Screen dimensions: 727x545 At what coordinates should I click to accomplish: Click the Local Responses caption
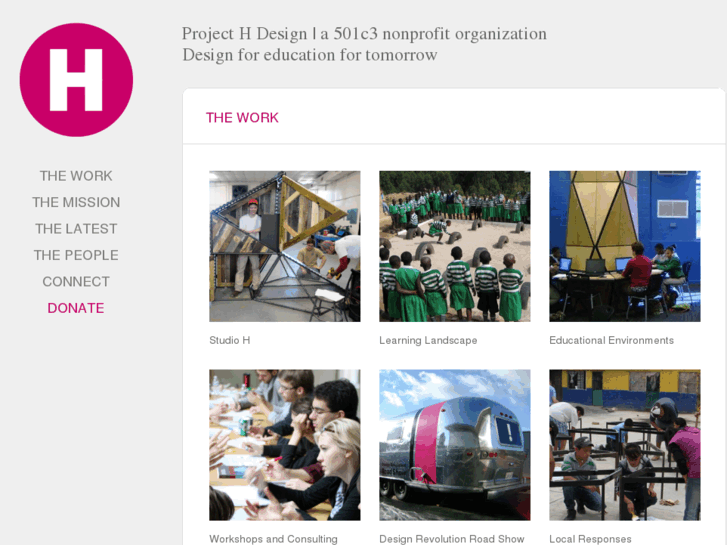[590, 539]
